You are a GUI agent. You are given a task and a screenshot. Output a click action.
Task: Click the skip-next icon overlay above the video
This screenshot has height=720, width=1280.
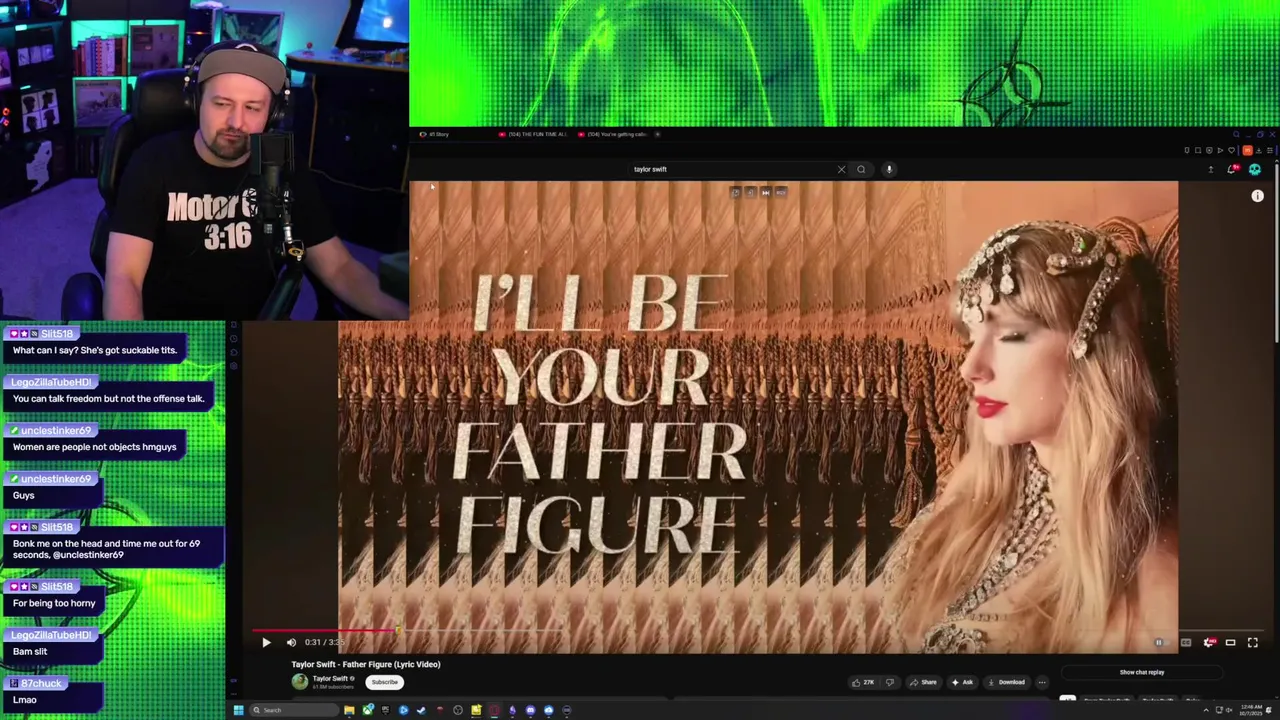pos(766,192)
